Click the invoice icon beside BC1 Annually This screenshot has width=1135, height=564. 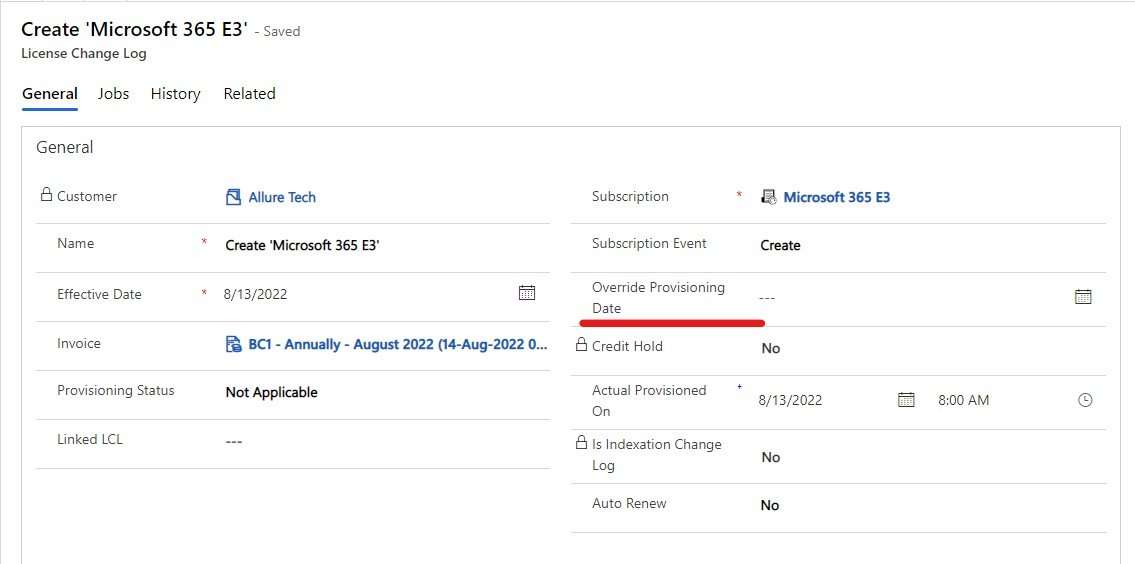pyautogui.click(x=233, y=344)
